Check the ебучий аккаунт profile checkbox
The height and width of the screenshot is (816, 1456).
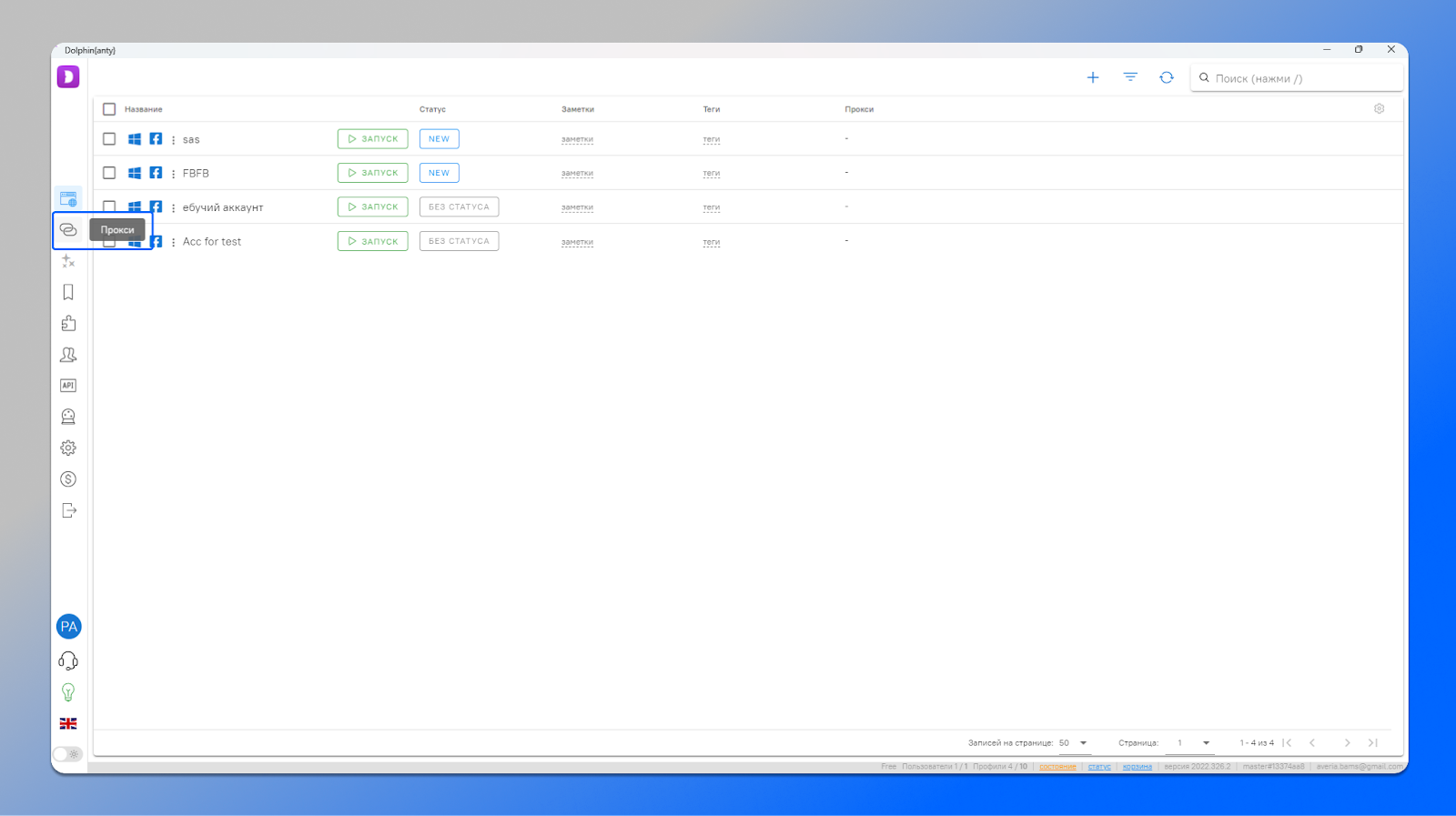coord(109,206)
